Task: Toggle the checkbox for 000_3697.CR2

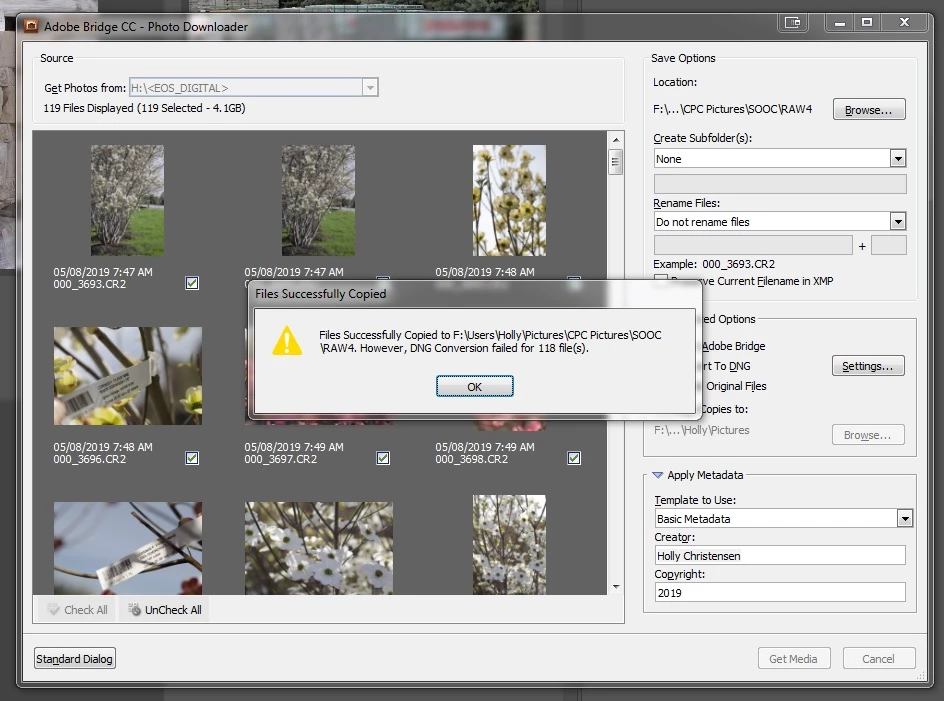Action: coord(383,458)
